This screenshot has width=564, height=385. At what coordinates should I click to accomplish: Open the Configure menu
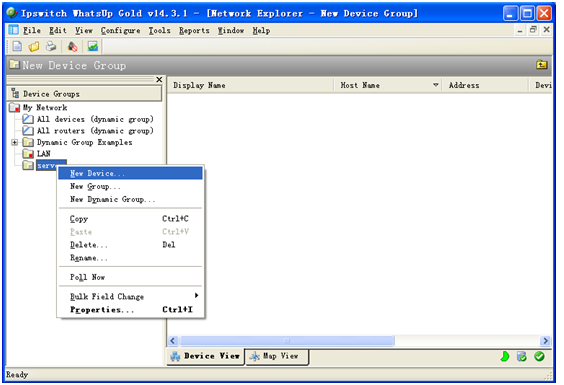pos(120,31)
